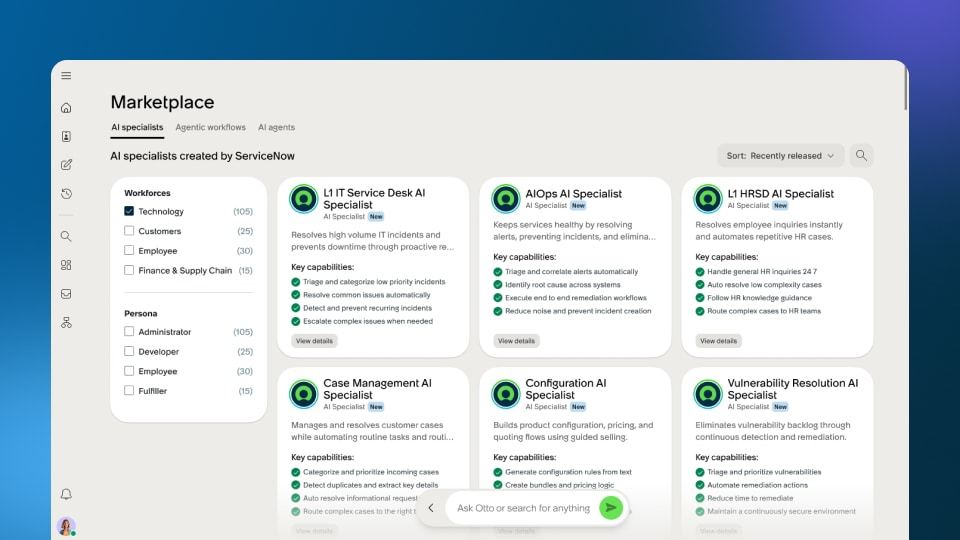This screenshot has height=540, width=960.
Task: Open Configuration AI Specialist title
Action: coord(566,389)
